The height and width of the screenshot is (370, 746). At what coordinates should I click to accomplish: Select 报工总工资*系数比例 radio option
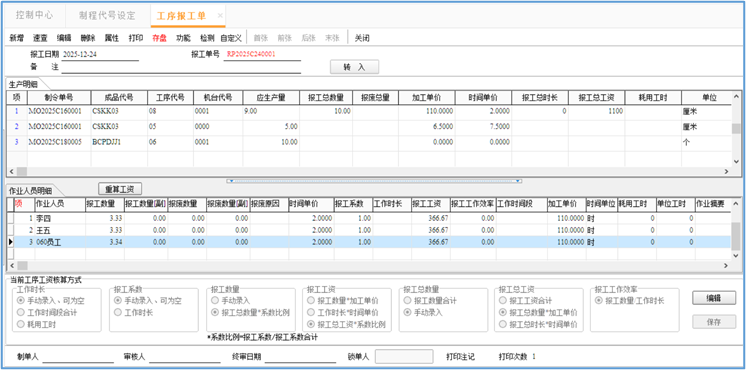coord(346,325)
